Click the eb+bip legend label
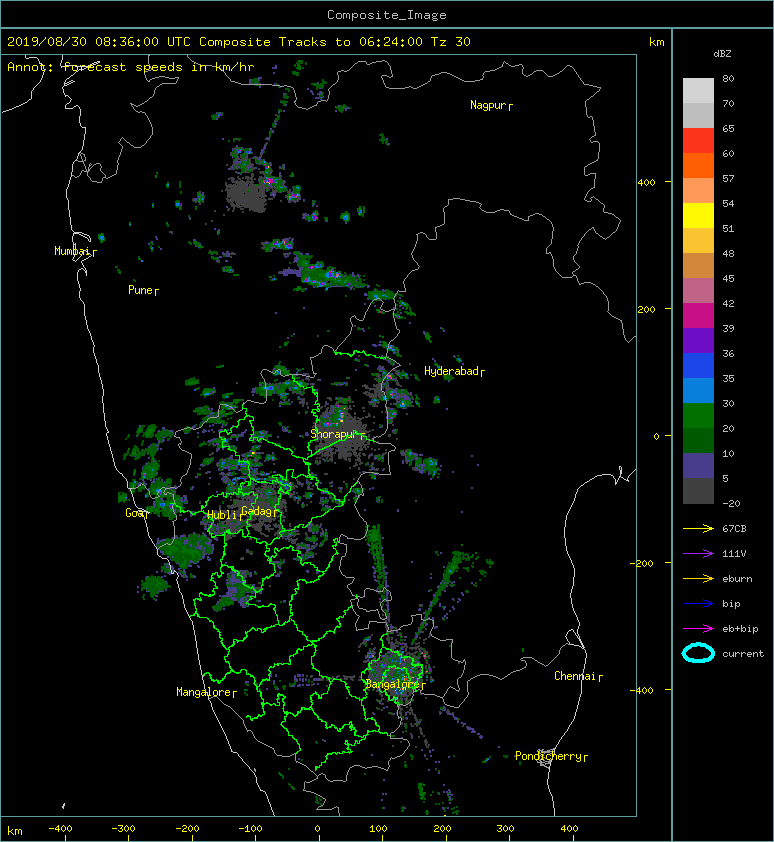This screenshot has width=774, height=842. pos(740,629)
